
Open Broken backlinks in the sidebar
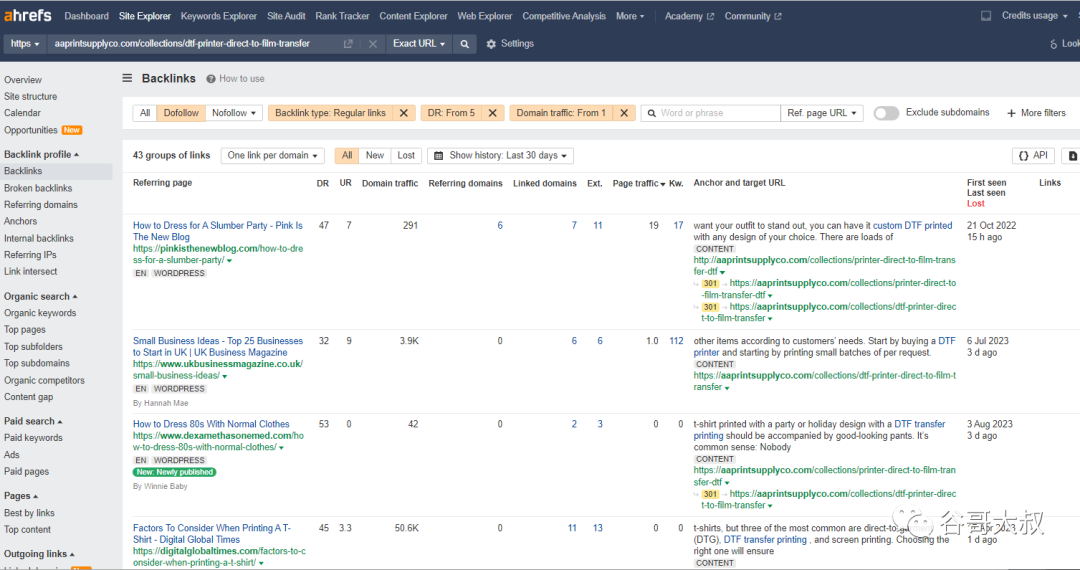[38, 188]
